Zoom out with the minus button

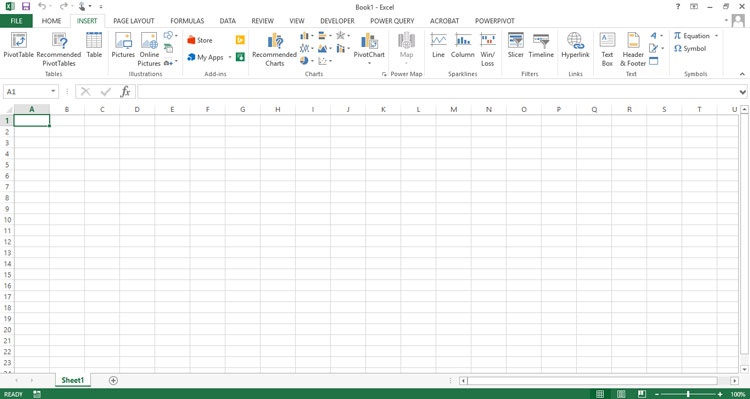click(x=657, y=394)
